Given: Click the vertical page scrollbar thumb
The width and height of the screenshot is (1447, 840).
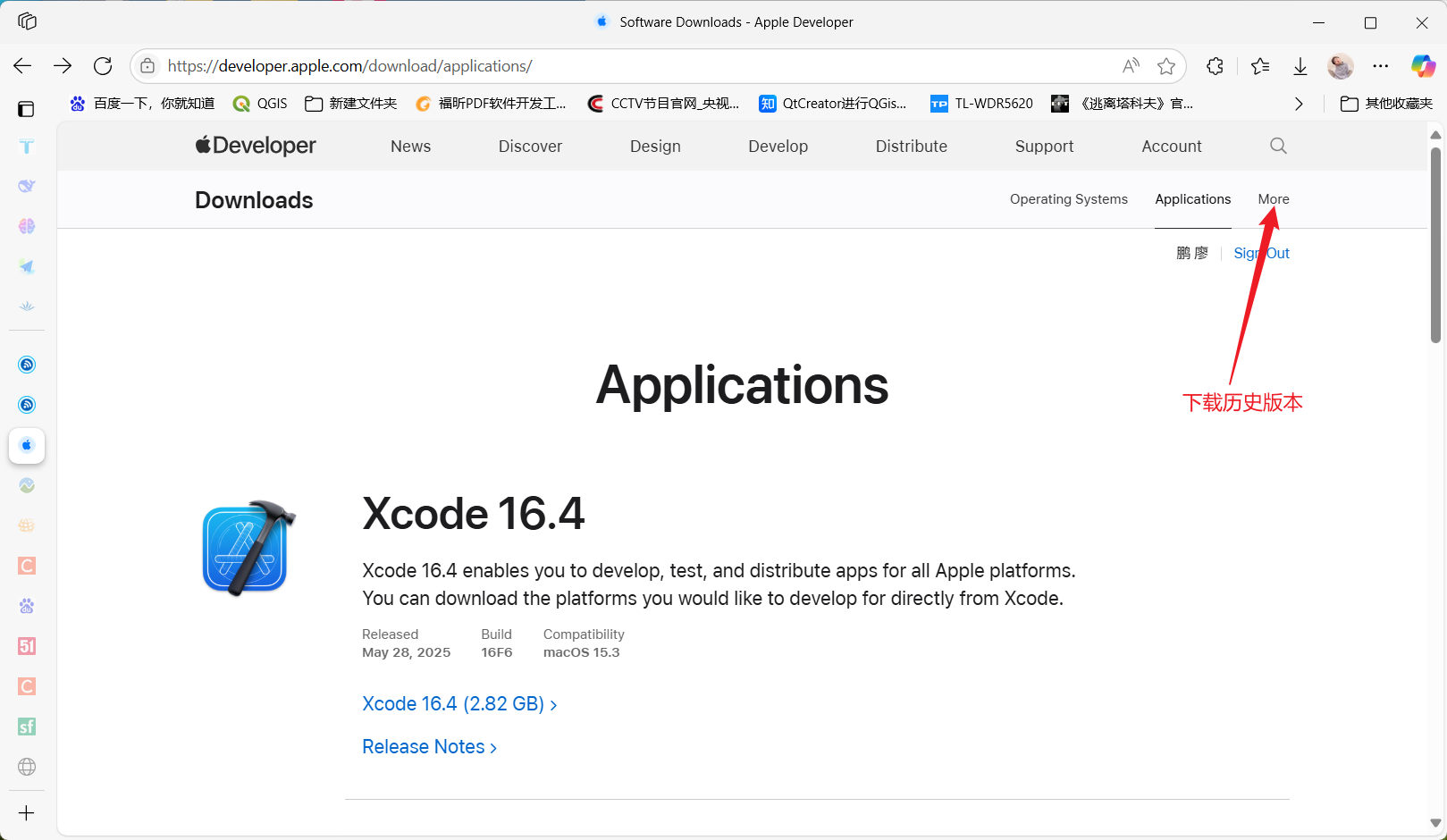Looking at the screenshot, I should (1435, 244).
